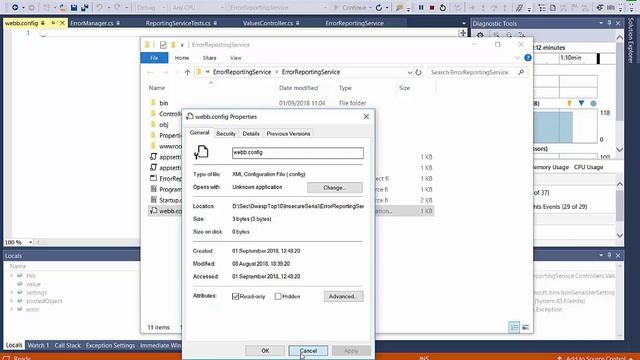Open the Explorer address bar history dropdown
Viewport: 640px width, 360px height.
click(409, 72)
